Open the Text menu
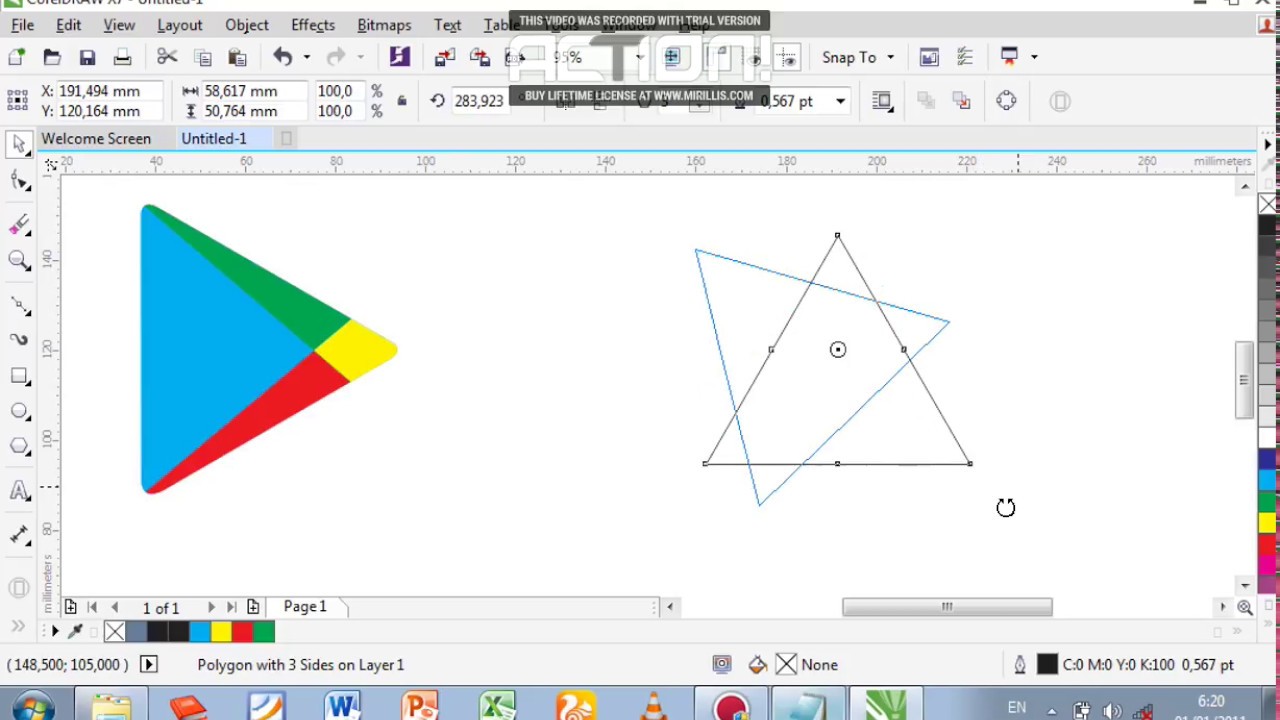Viewport: 1280px width, 720px height. [x=448, y=25]
